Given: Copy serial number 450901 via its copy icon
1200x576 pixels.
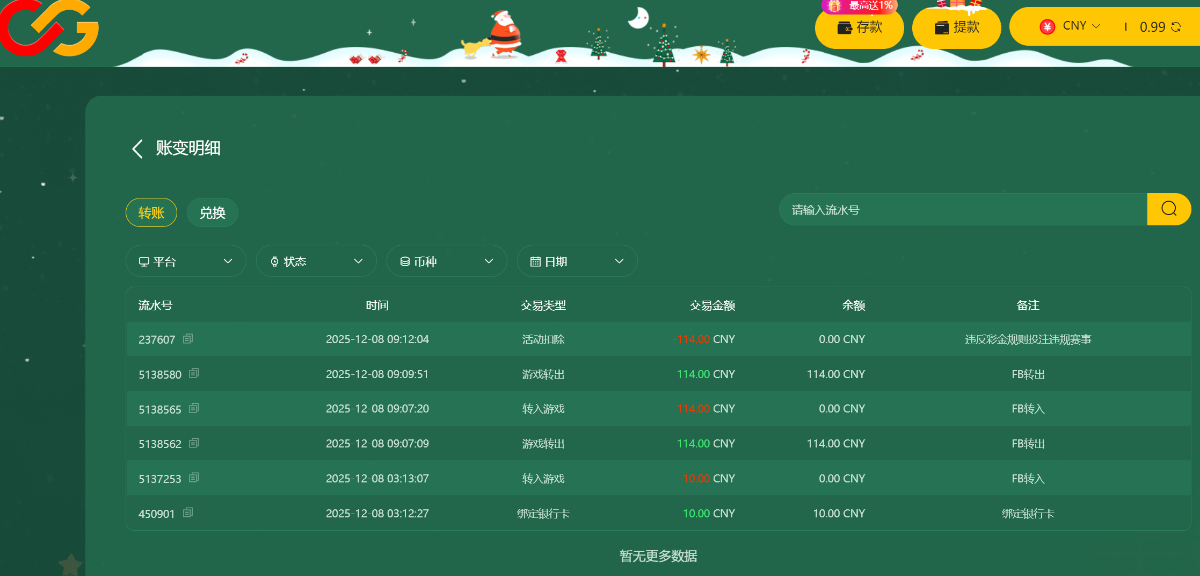Looking at the screenshot, I should pos(188,513).
